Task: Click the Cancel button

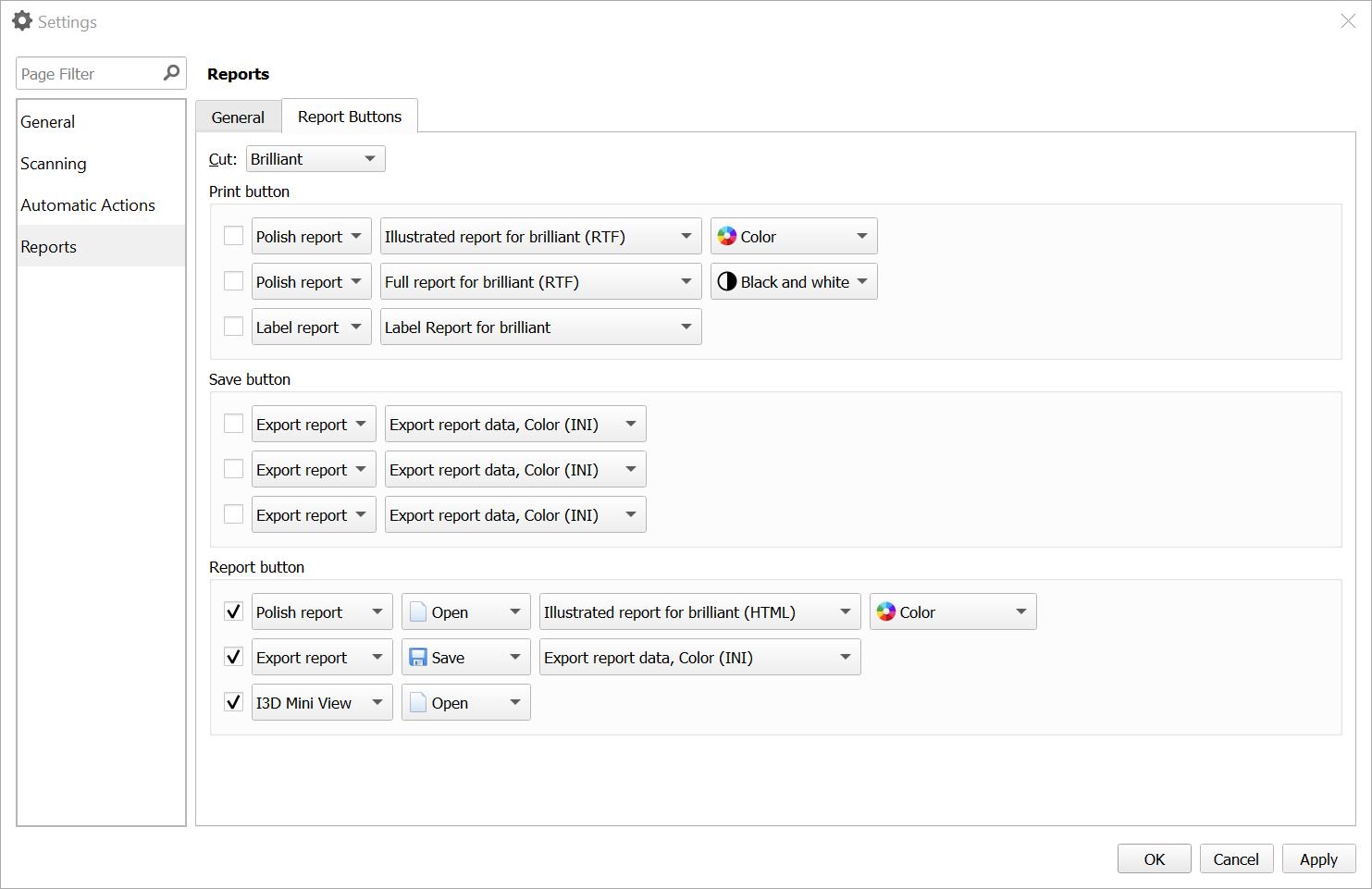Action: 1236,858
